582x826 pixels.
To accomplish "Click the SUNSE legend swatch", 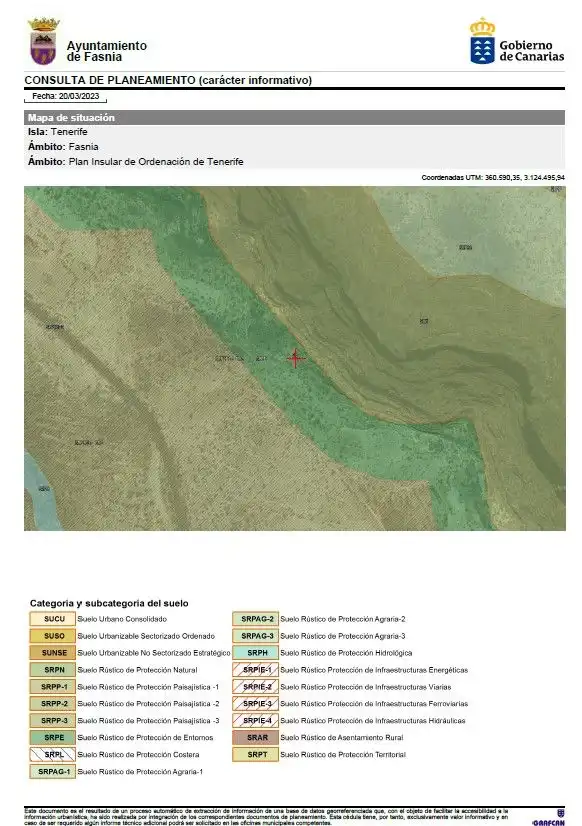I will (53, 653).
